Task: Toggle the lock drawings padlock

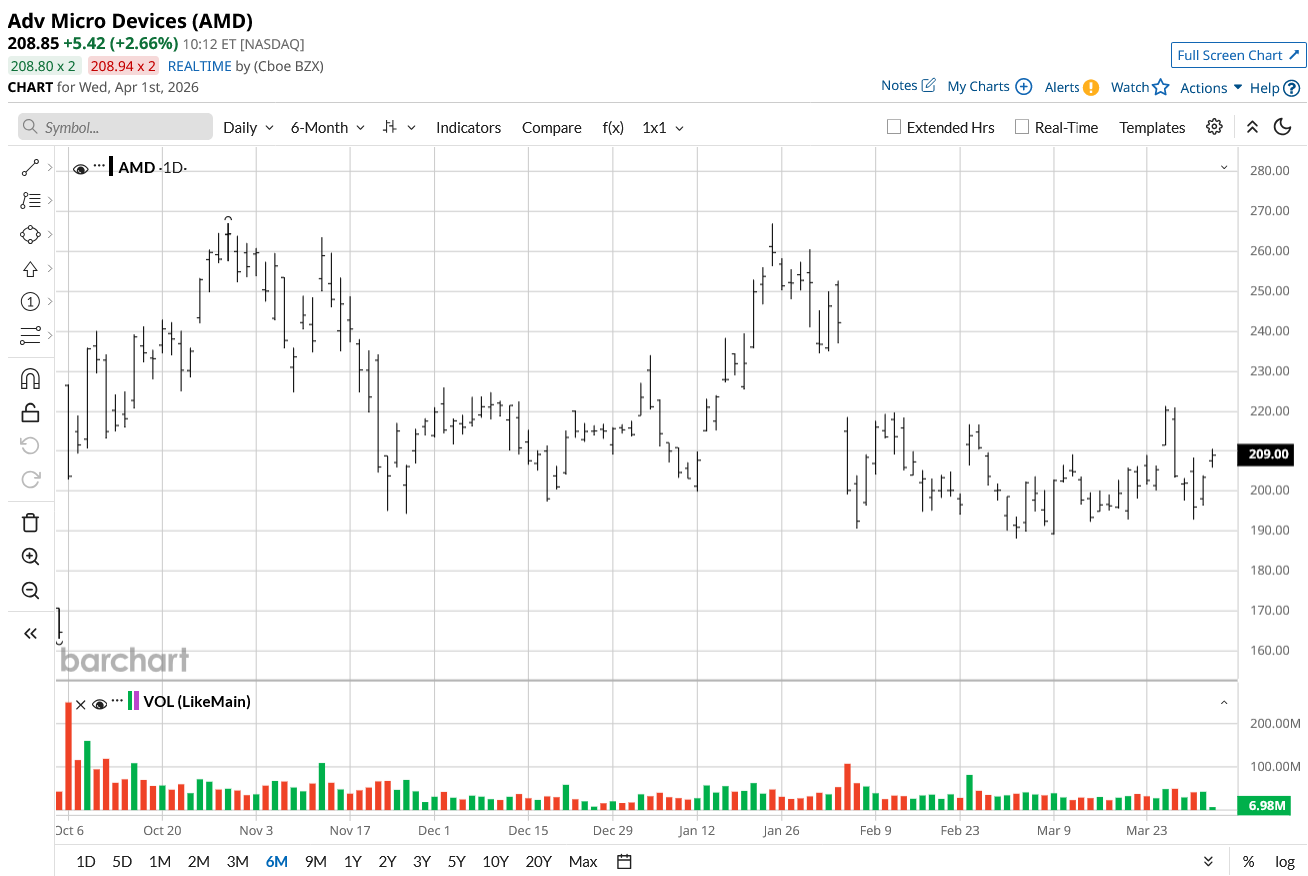Action: pyautogui.click(x=30, y=412)
